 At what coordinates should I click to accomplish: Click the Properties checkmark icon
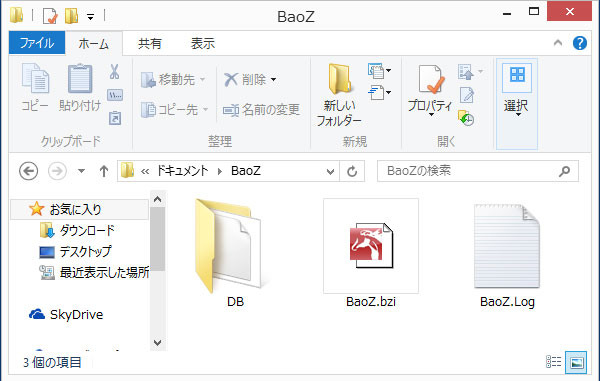pos(431,79)
